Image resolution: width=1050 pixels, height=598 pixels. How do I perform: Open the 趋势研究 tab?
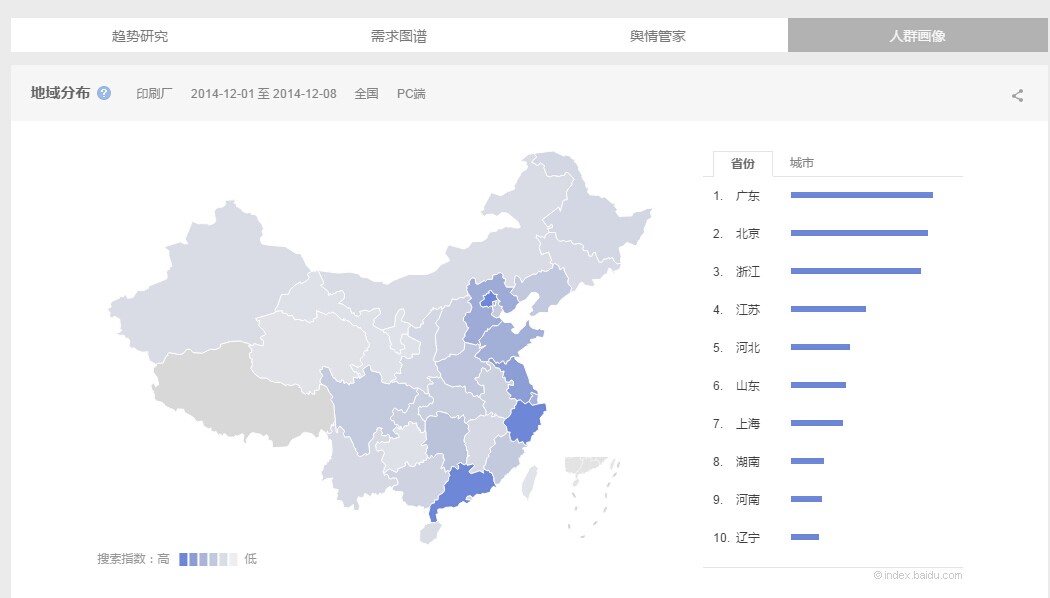pyautogui.click(x=140, y=35)
